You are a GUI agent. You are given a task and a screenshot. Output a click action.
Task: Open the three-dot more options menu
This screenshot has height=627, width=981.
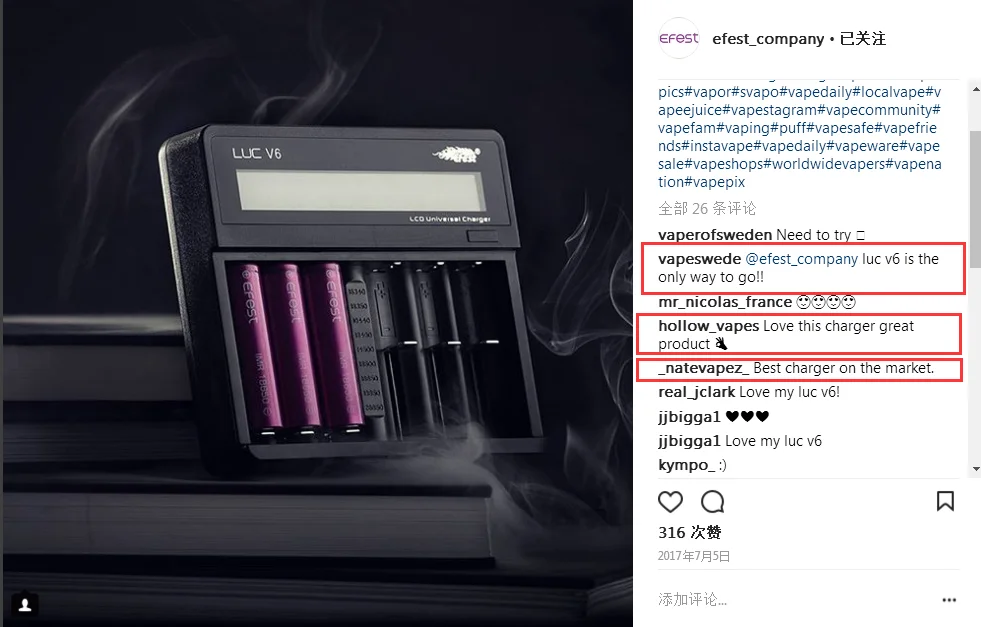point(949,599)
